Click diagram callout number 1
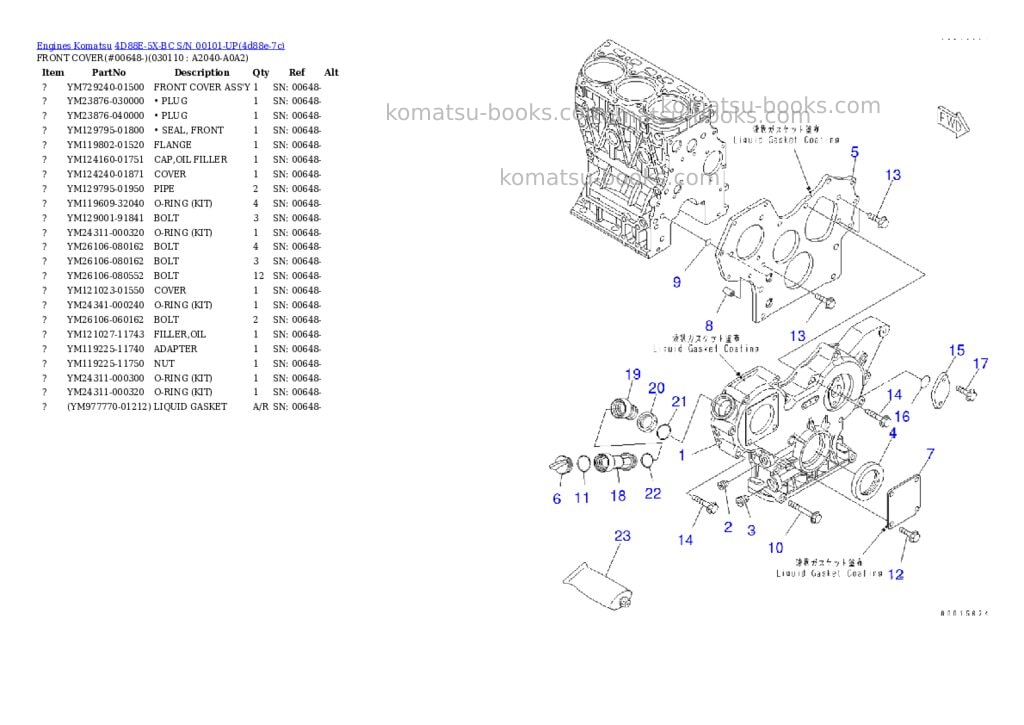1024x725 pixels. point(682,455)
